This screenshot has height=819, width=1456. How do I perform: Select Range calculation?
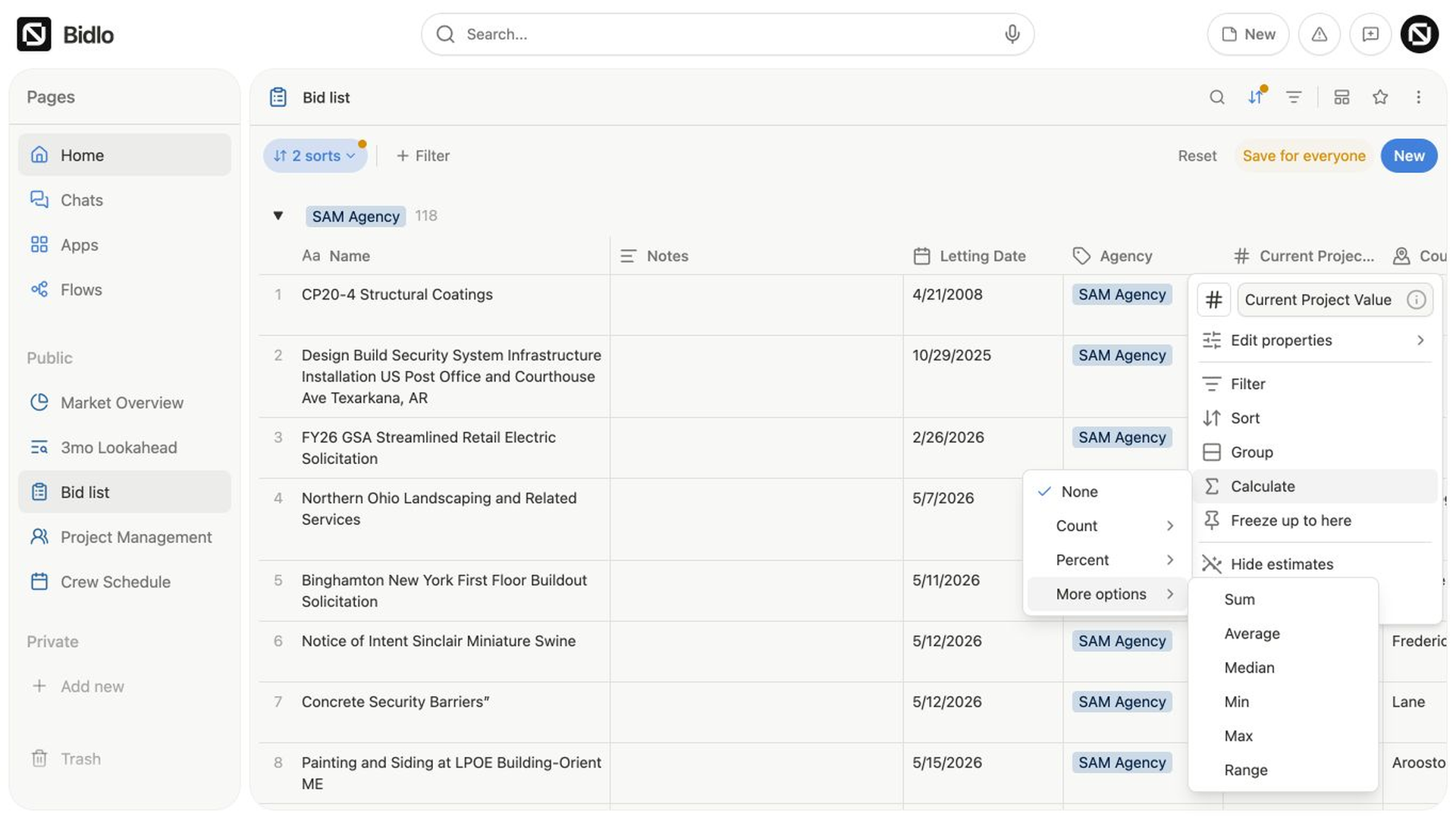(1282, 770)
